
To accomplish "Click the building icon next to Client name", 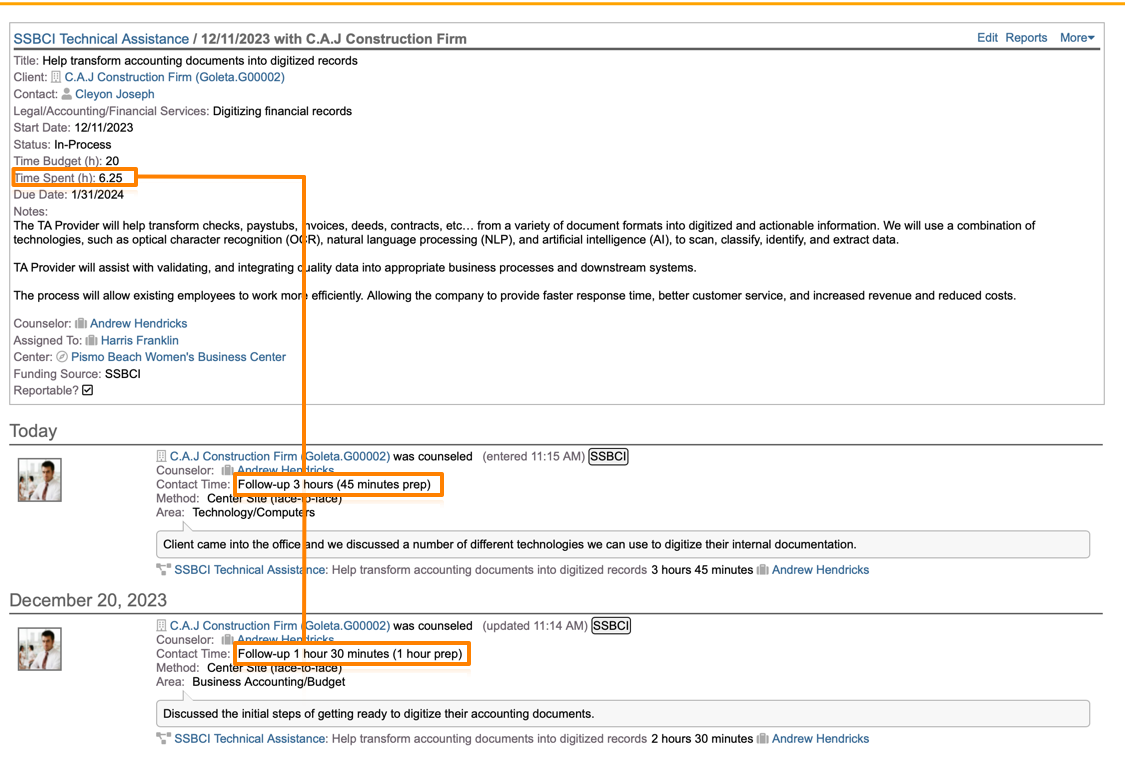I will pos(56,77).
